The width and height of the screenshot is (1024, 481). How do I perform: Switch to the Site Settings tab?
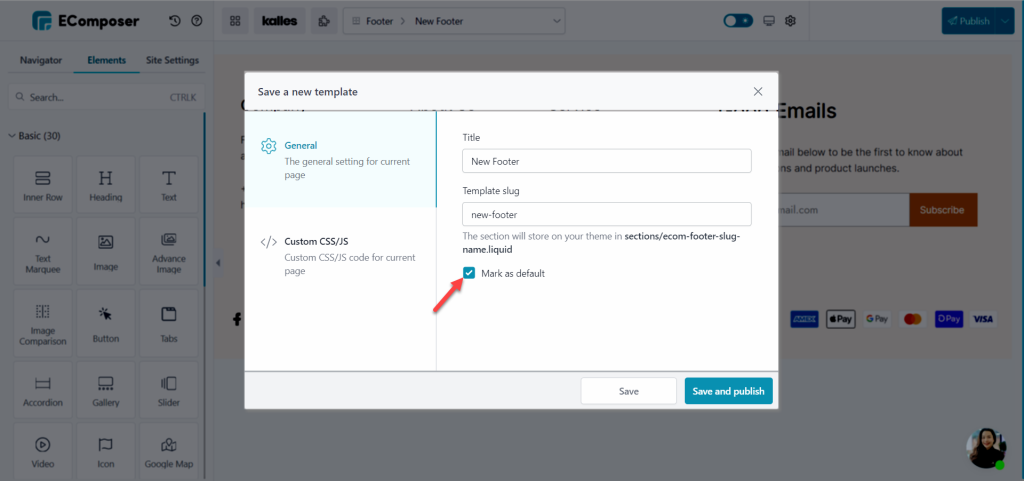[x=172, y=60]
